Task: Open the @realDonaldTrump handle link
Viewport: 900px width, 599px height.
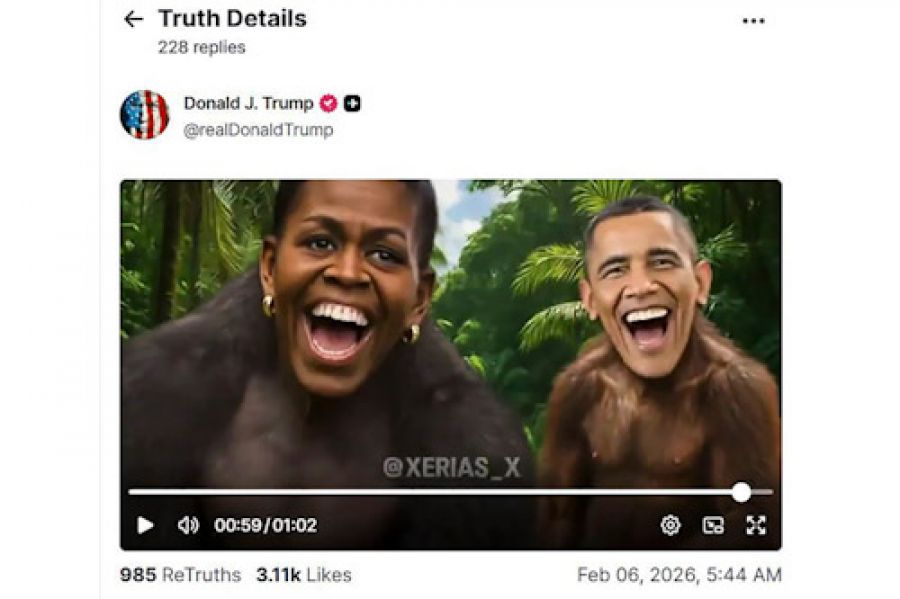Action: pyautogui.click(x=258, y=130)
